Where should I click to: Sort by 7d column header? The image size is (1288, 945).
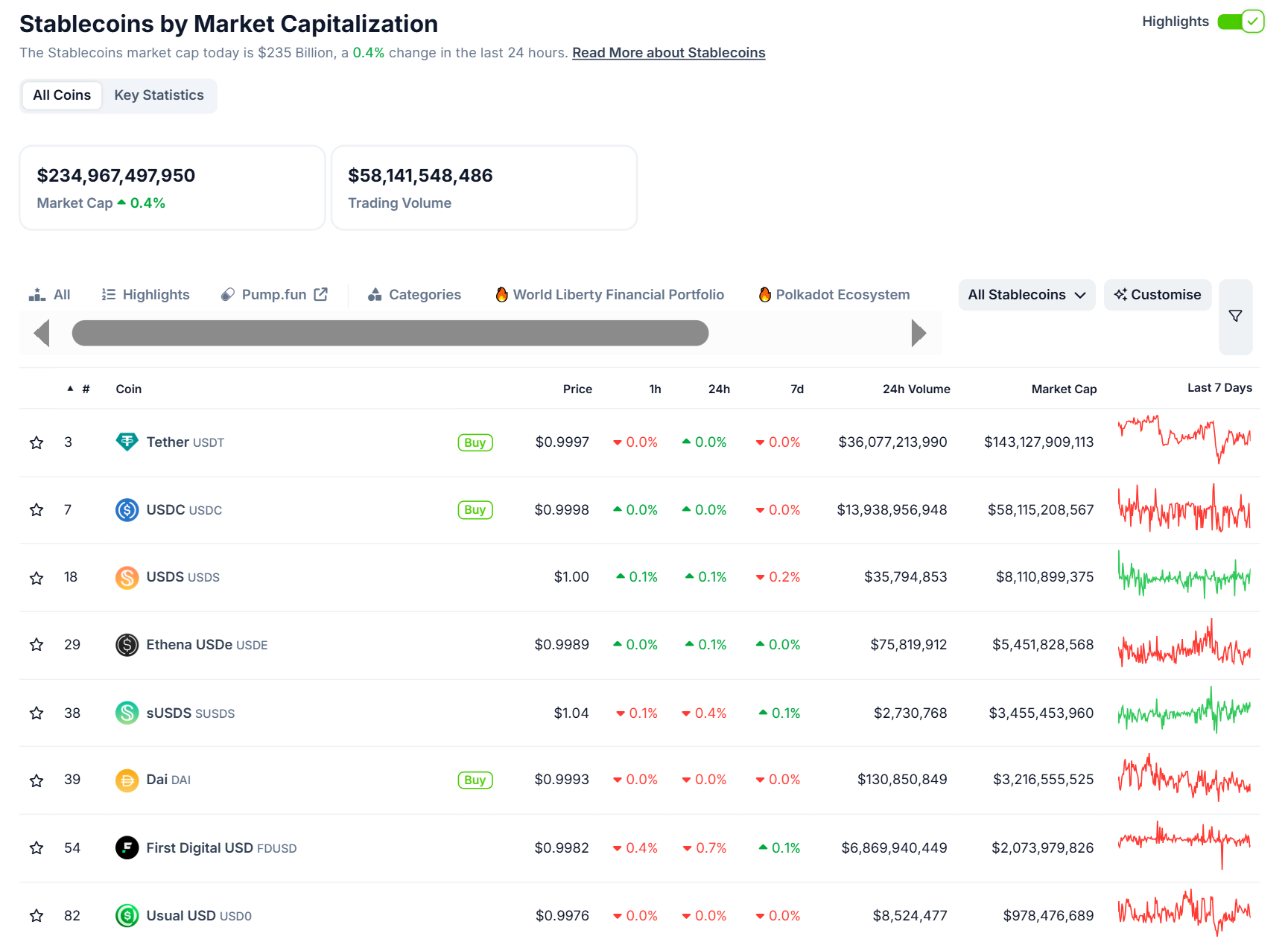(x=797, y=389)
